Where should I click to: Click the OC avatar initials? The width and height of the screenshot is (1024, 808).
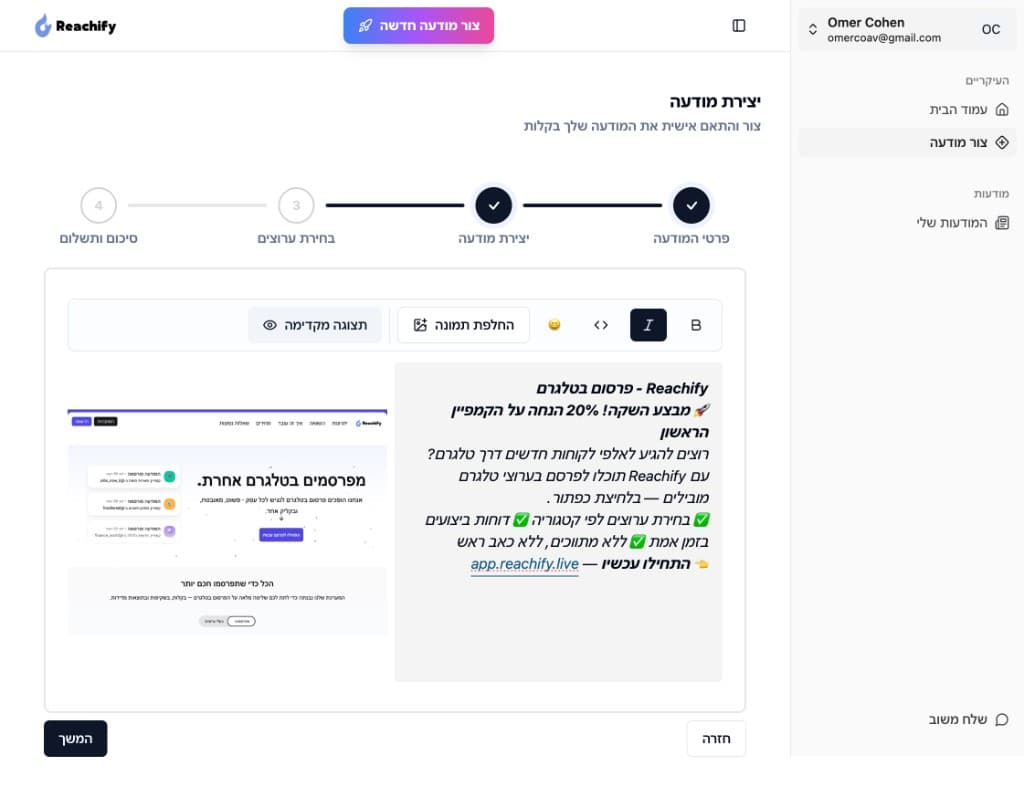point(991,29)
